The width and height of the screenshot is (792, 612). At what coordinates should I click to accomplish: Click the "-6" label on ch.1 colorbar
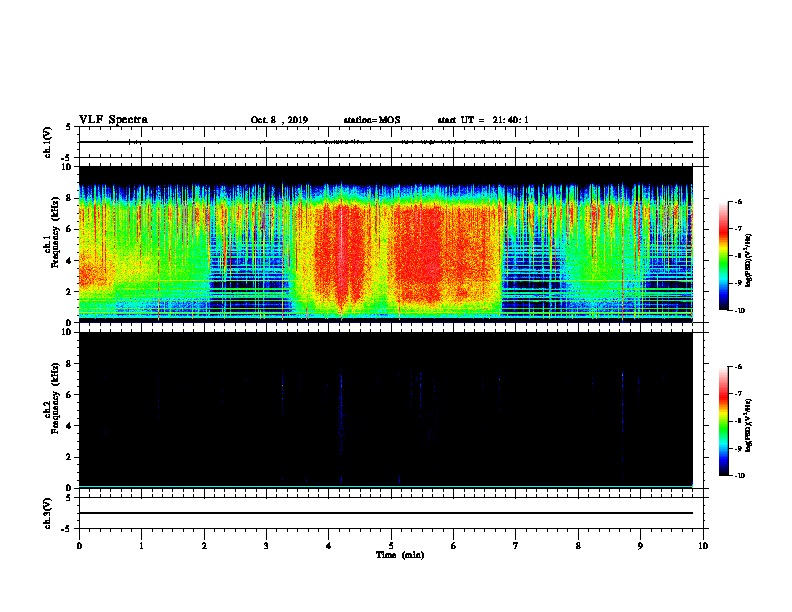point(738,201)
